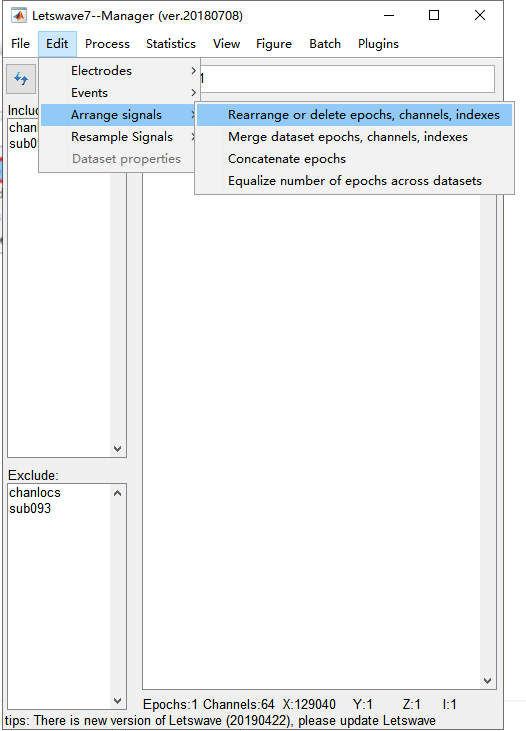
Task: Click the Include list scroll-down arrow
Action: (x=118, y=448)
